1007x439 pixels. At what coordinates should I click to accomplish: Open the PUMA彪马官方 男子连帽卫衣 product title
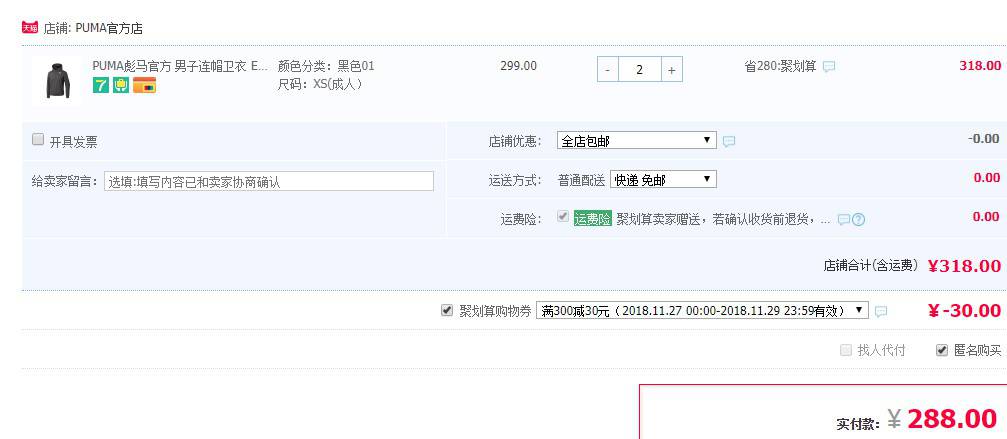(x=180, y=66)
